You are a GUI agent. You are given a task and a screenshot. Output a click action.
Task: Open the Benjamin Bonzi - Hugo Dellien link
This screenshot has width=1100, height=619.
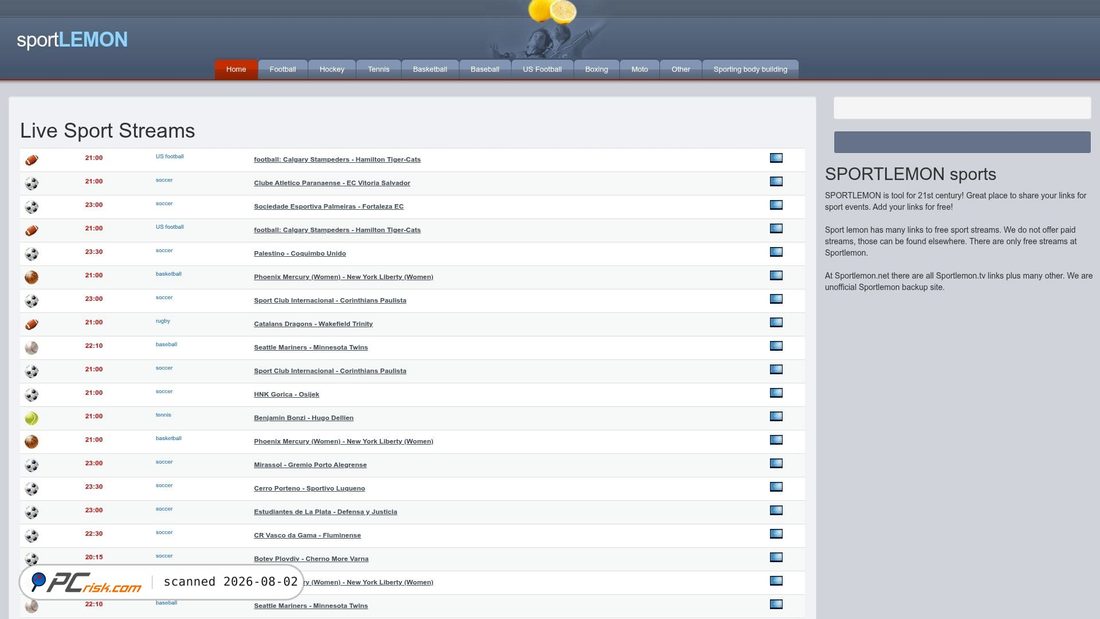click(x=304, y=418)
